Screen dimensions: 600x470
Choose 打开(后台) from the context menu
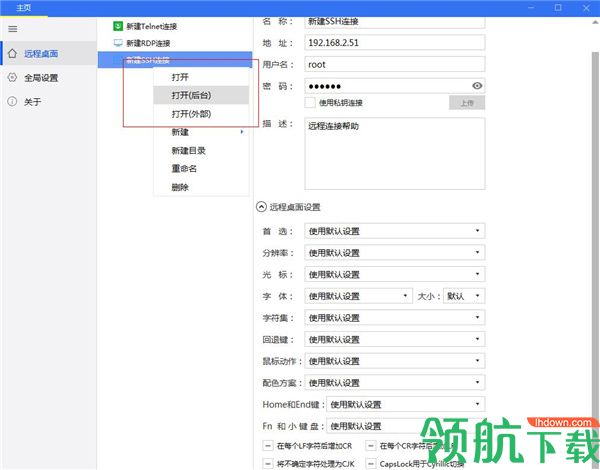[201, 95]
